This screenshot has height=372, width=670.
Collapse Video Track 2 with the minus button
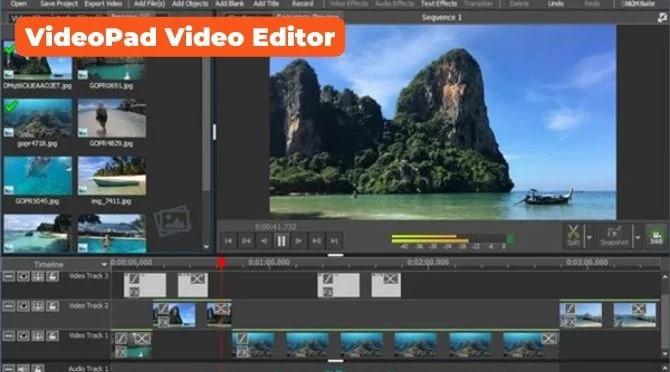(x=9, y=306)
